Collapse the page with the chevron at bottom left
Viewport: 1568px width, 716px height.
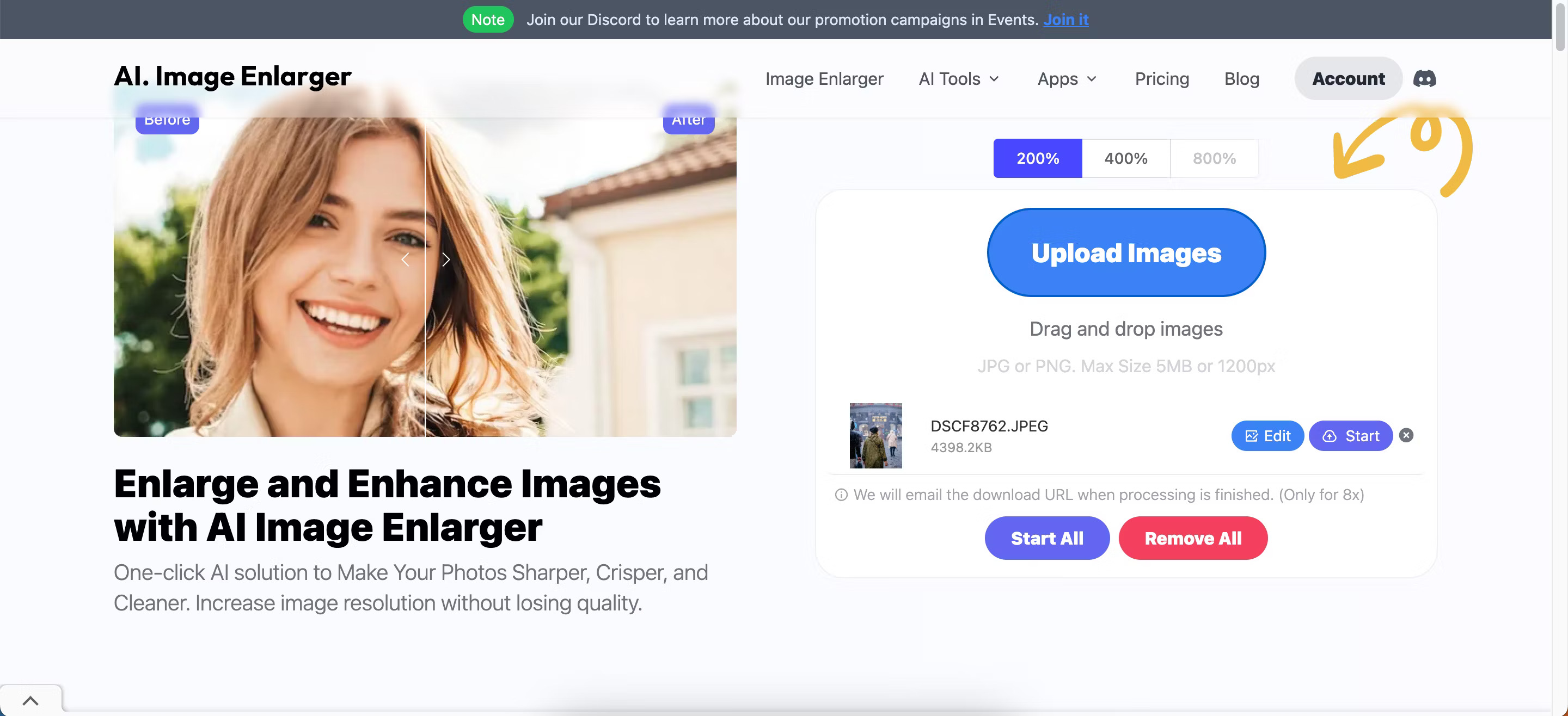click(30, 700)
